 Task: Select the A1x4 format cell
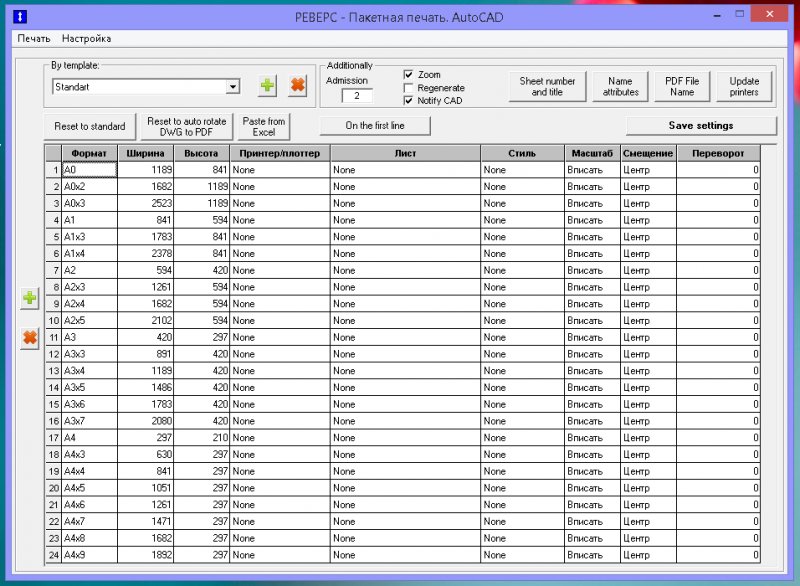(x=90, y=253)
